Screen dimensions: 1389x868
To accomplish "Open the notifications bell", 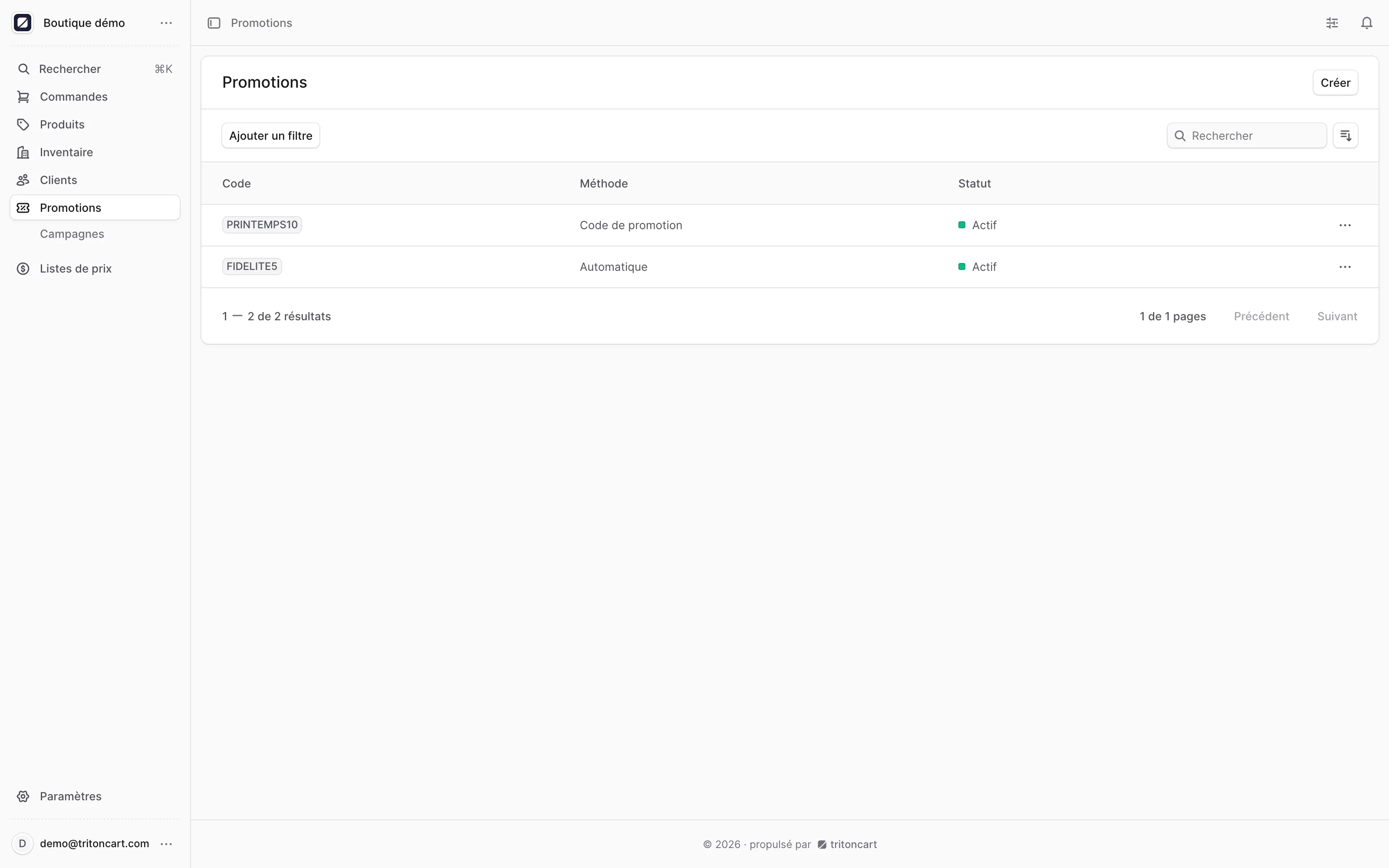I will [1366, 23].
